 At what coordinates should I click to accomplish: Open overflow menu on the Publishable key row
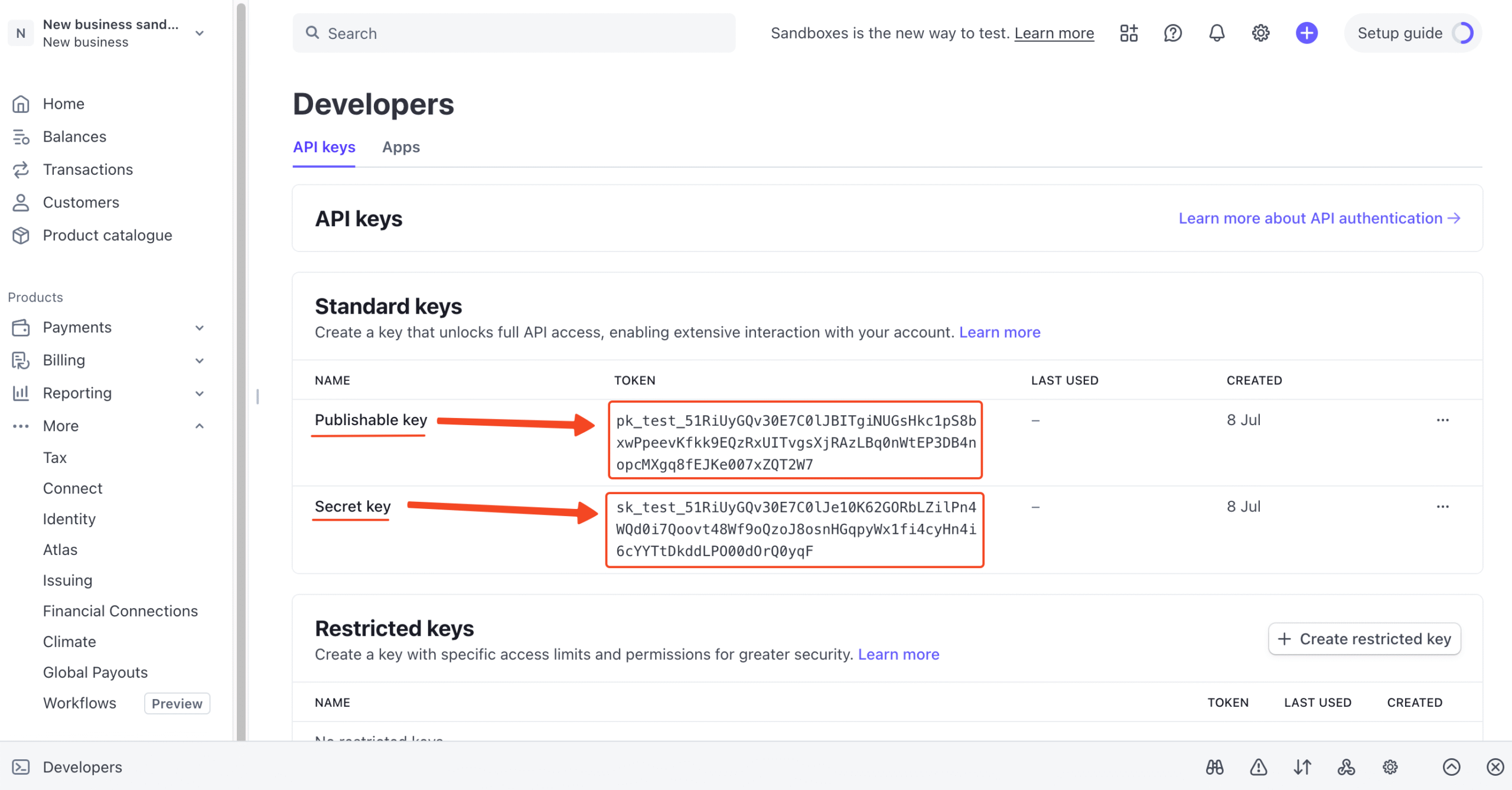[1443, 420]
